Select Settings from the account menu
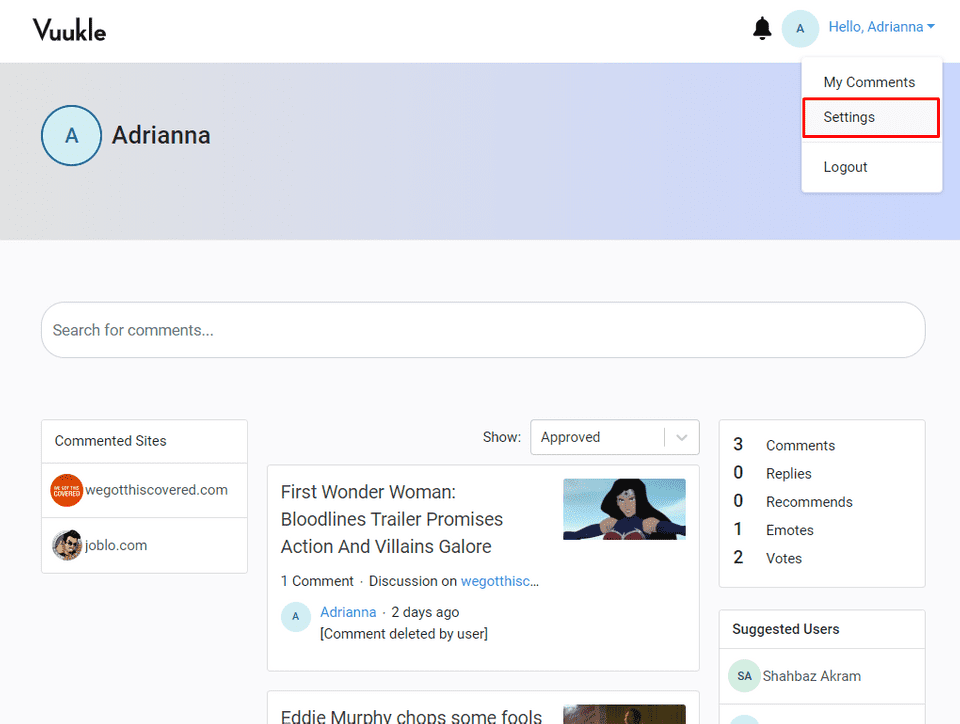This screenshot has height=724, width=960. 848,117
